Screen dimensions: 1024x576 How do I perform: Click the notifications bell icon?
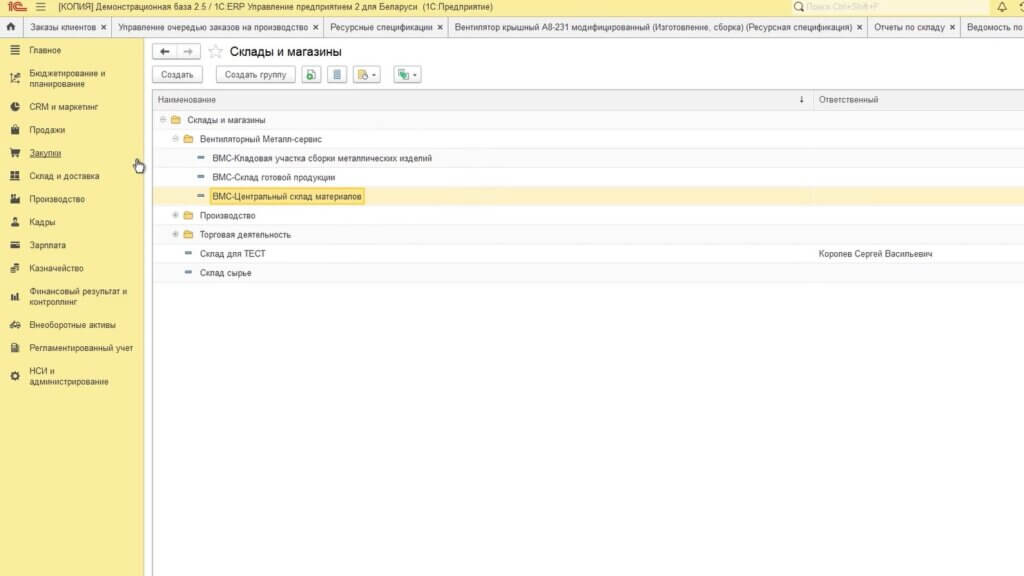(1002, 7)
